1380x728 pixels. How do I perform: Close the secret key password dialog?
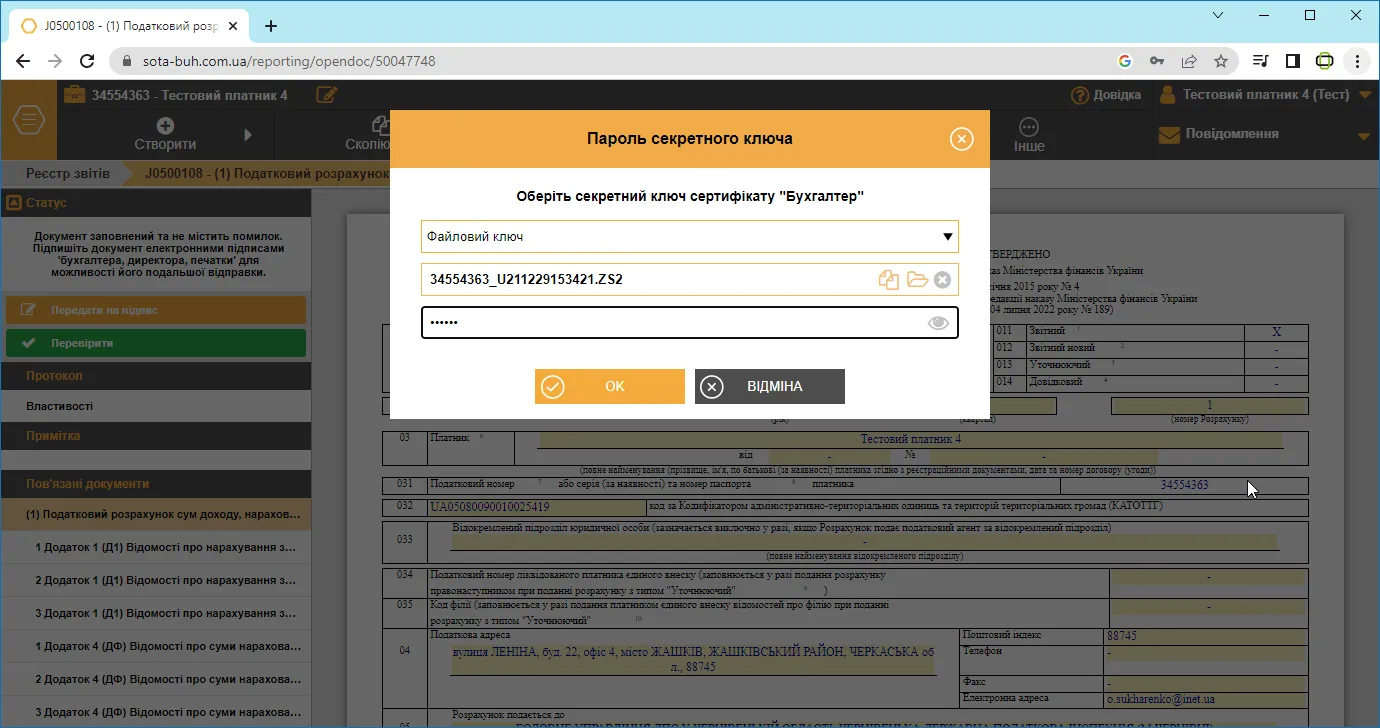coord(961,139)
